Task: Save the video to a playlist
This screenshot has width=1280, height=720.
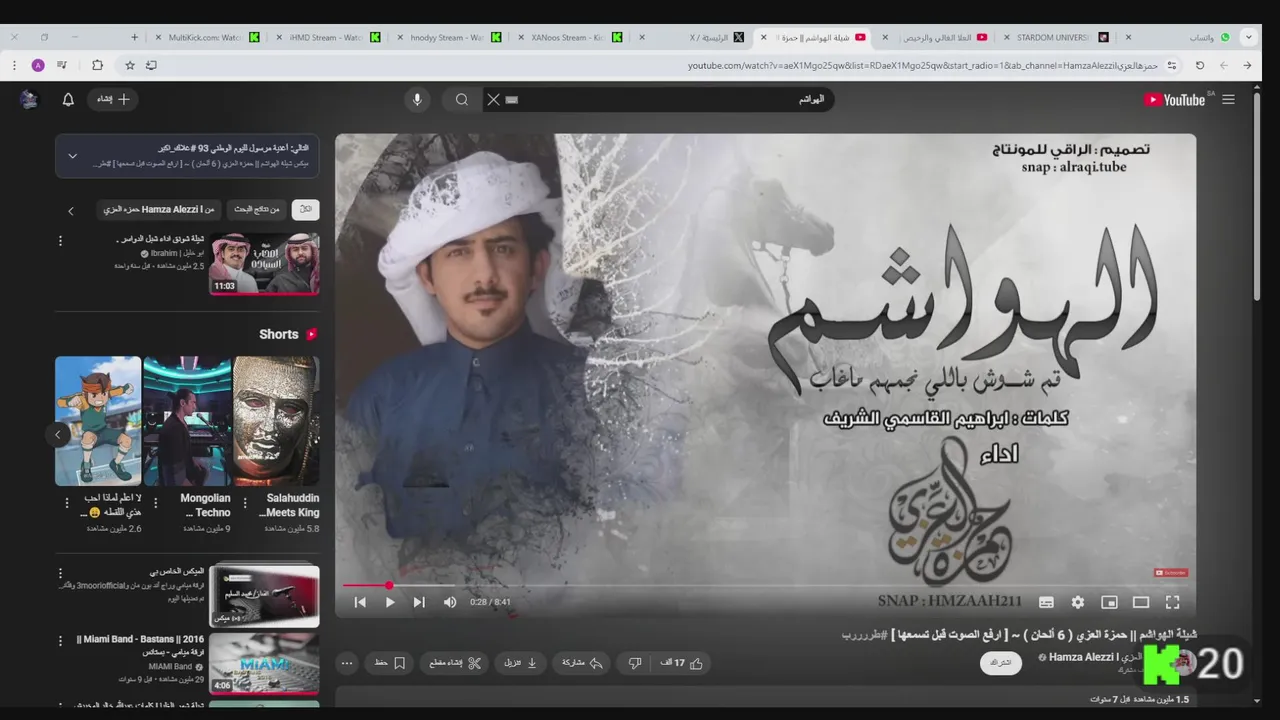Action: [389, 663]
